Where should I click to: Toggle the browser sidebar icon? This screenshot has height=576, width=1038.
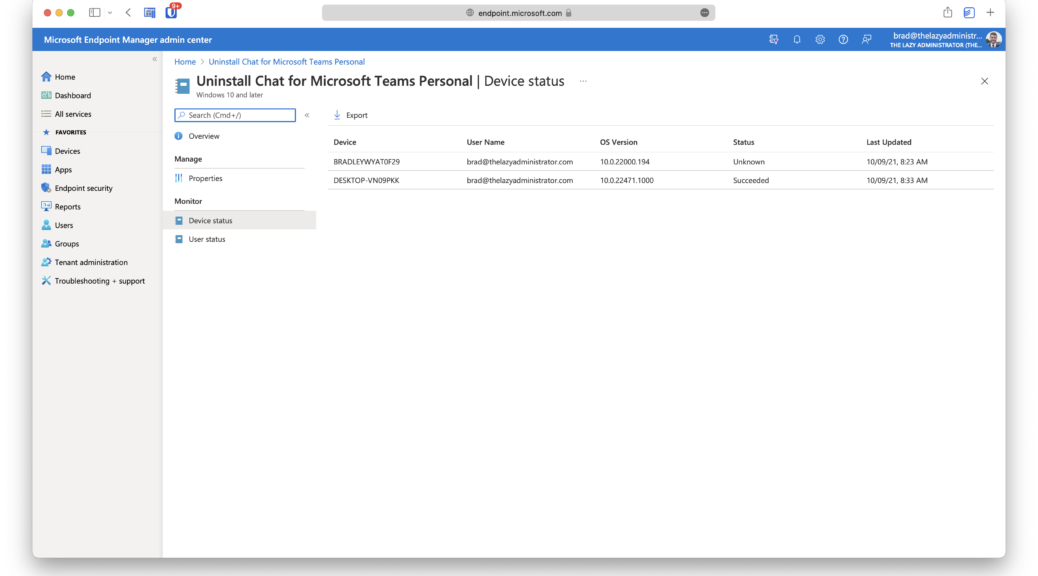(x=95, y=13)
